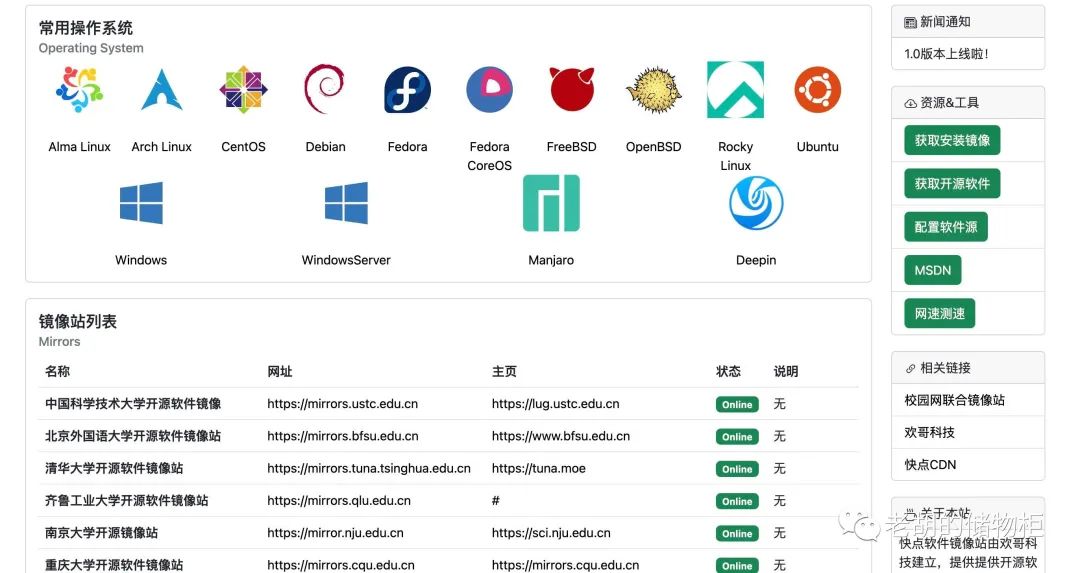Click the 名称 column header
Viewport: 1080px width, 573px height.
(x=57, y=372)
